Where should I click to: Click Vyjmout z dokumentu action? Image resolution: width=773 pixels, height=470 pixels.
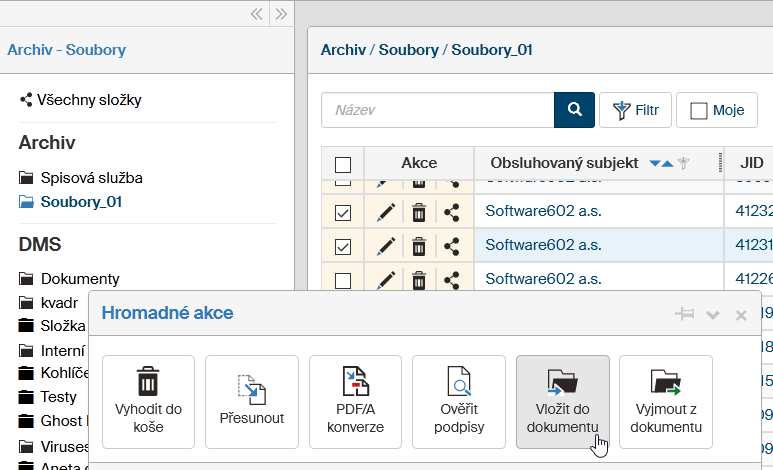[665, 402]
